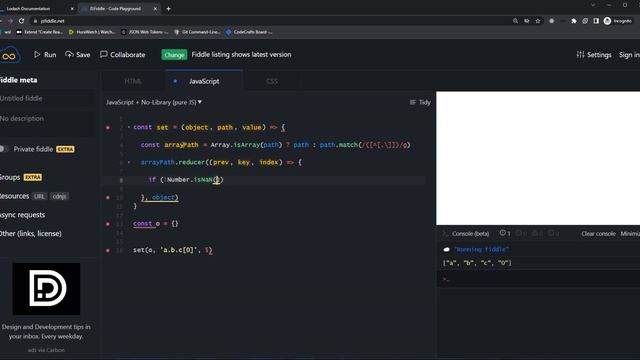The image size is (640, 360).
Task: Click the green Change badge
Action: click(x=174, y=55)
